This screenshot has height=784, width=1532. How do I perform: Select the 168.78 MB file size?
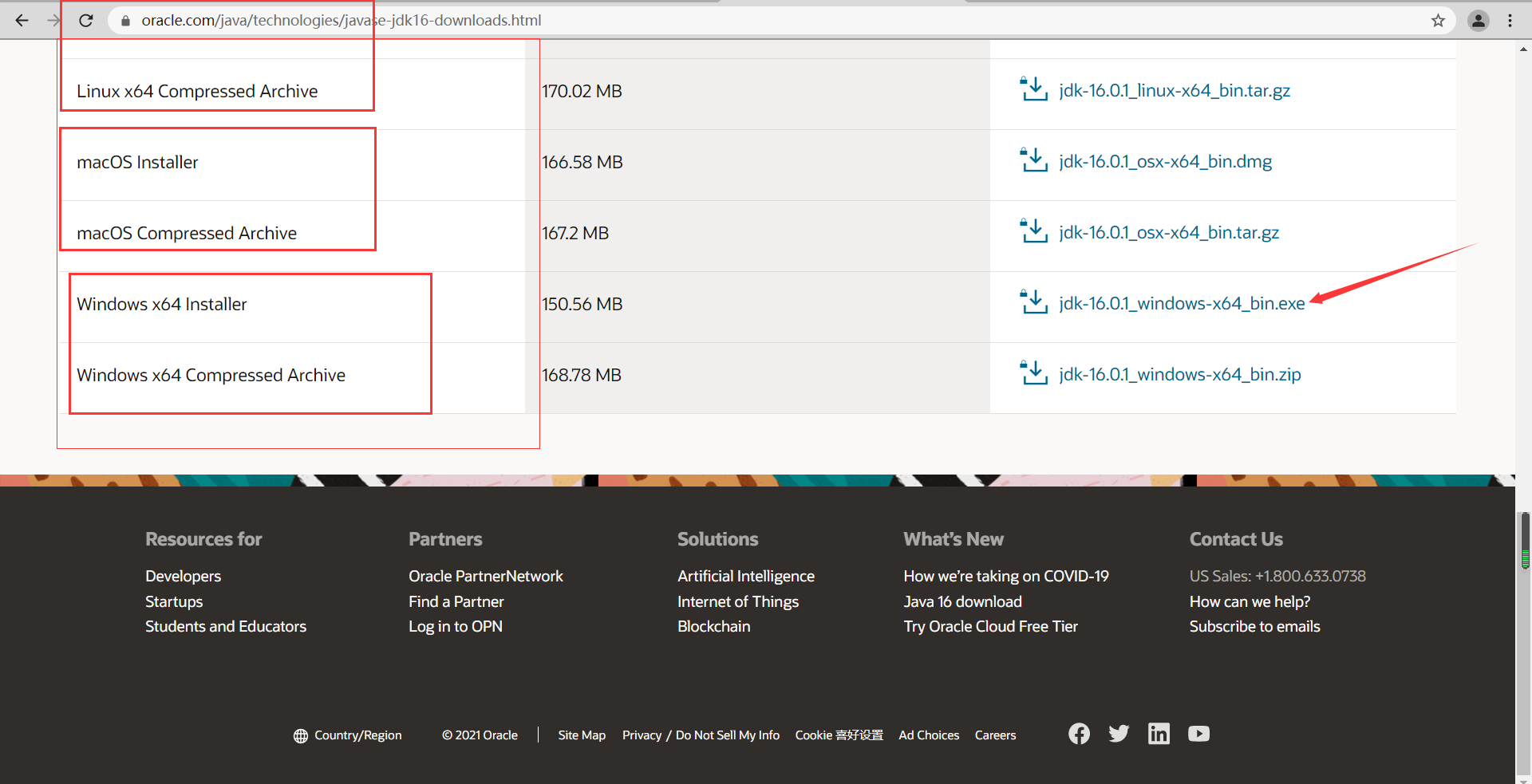point(581,375)
